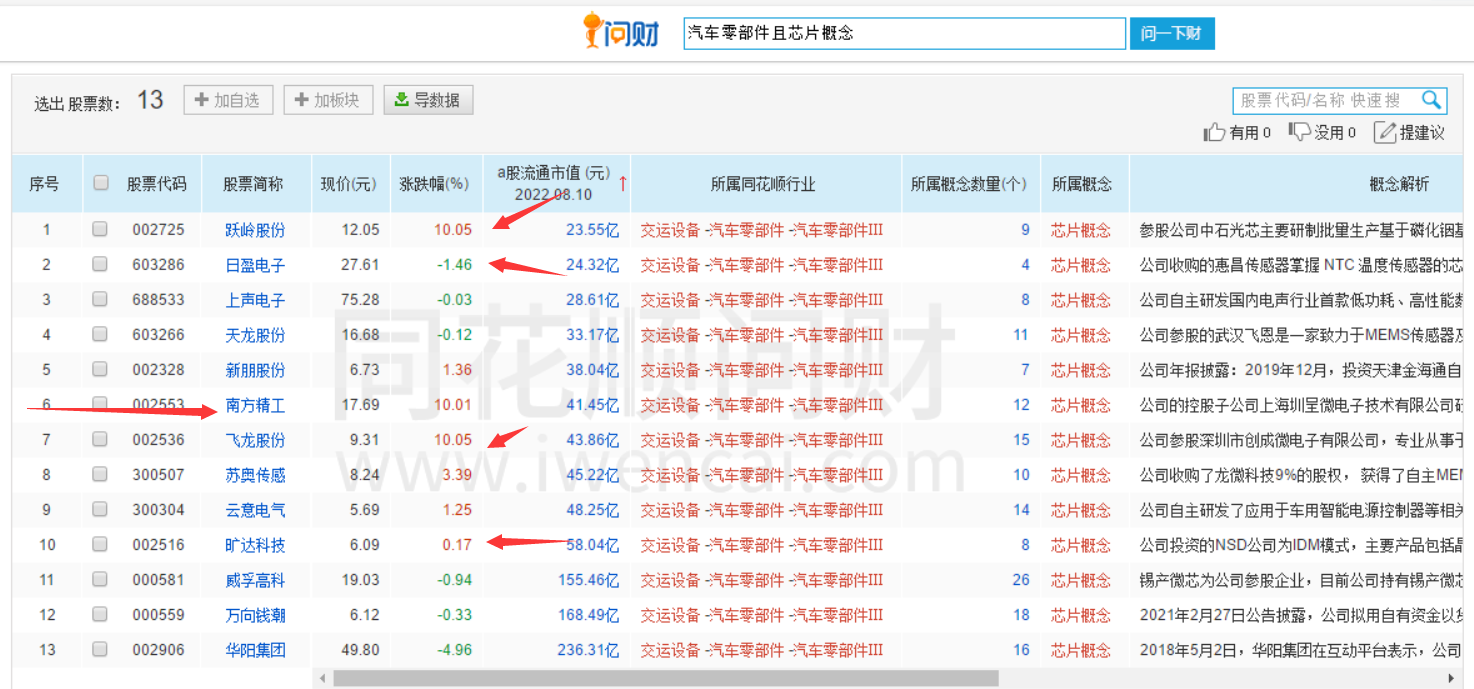
Task: Check the box for stock 002725
Action: (100, 229)
